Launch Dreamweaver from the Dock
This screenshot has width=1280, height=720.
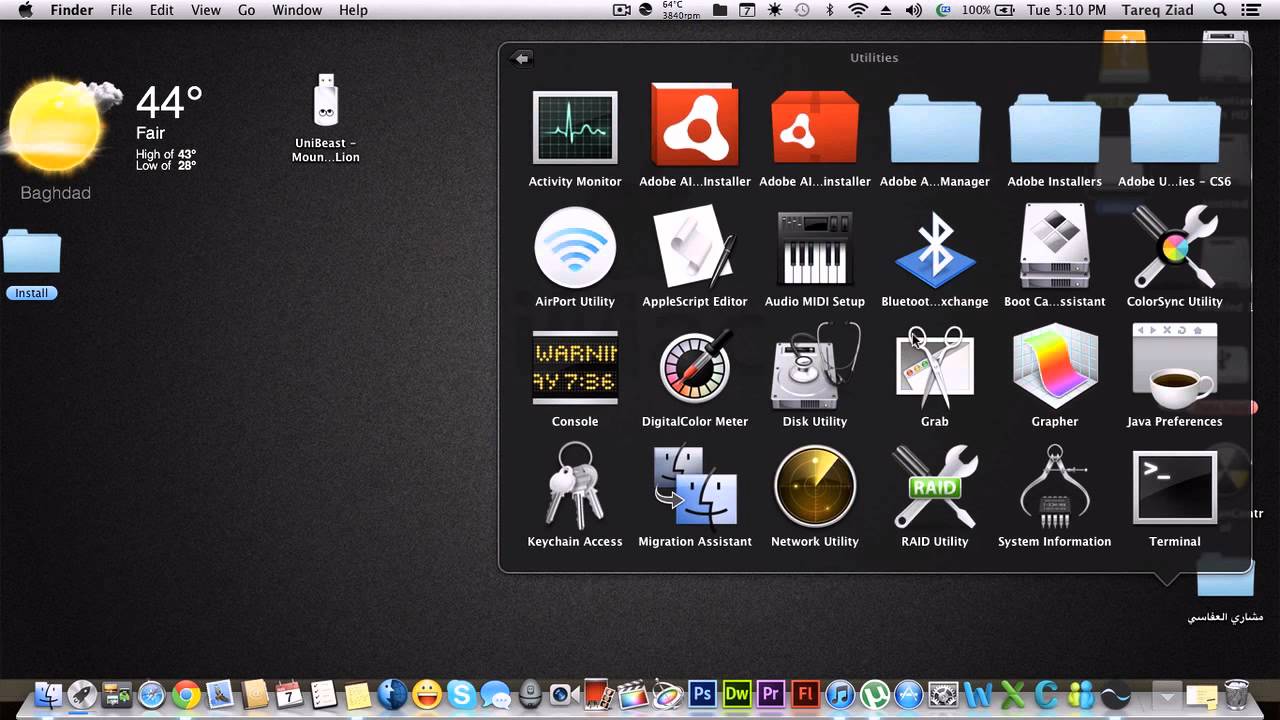(737, 693)
